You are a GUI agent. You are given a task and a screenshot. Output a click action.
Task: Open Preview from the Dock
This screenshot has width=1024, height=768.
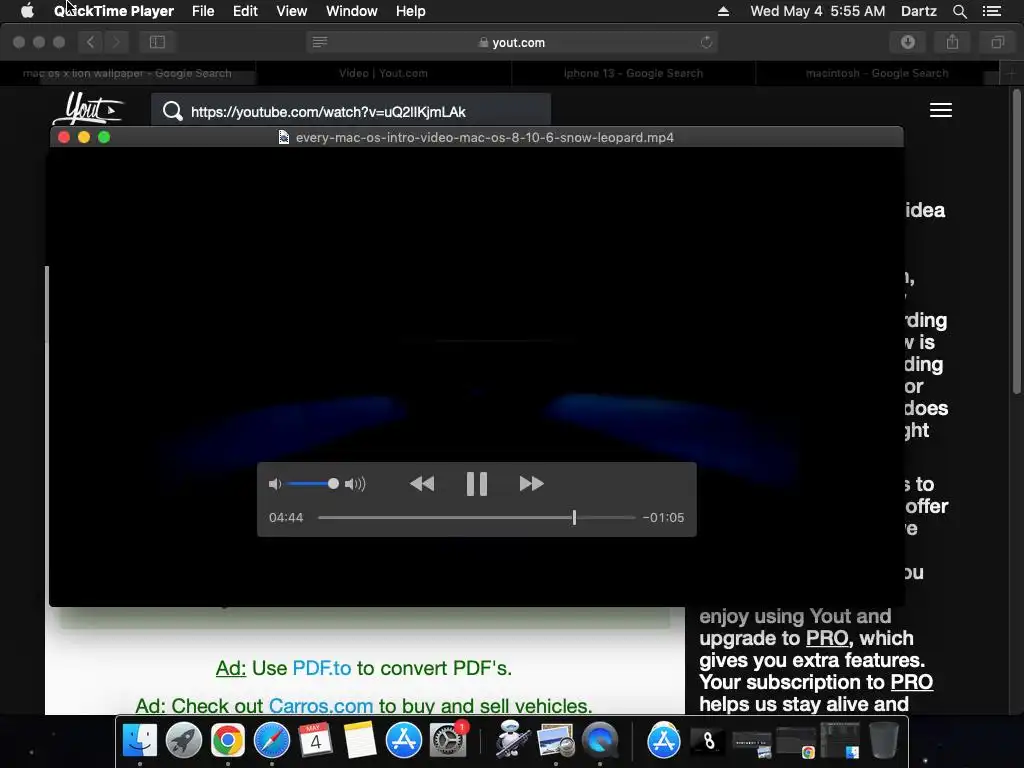tap(556, 741)
